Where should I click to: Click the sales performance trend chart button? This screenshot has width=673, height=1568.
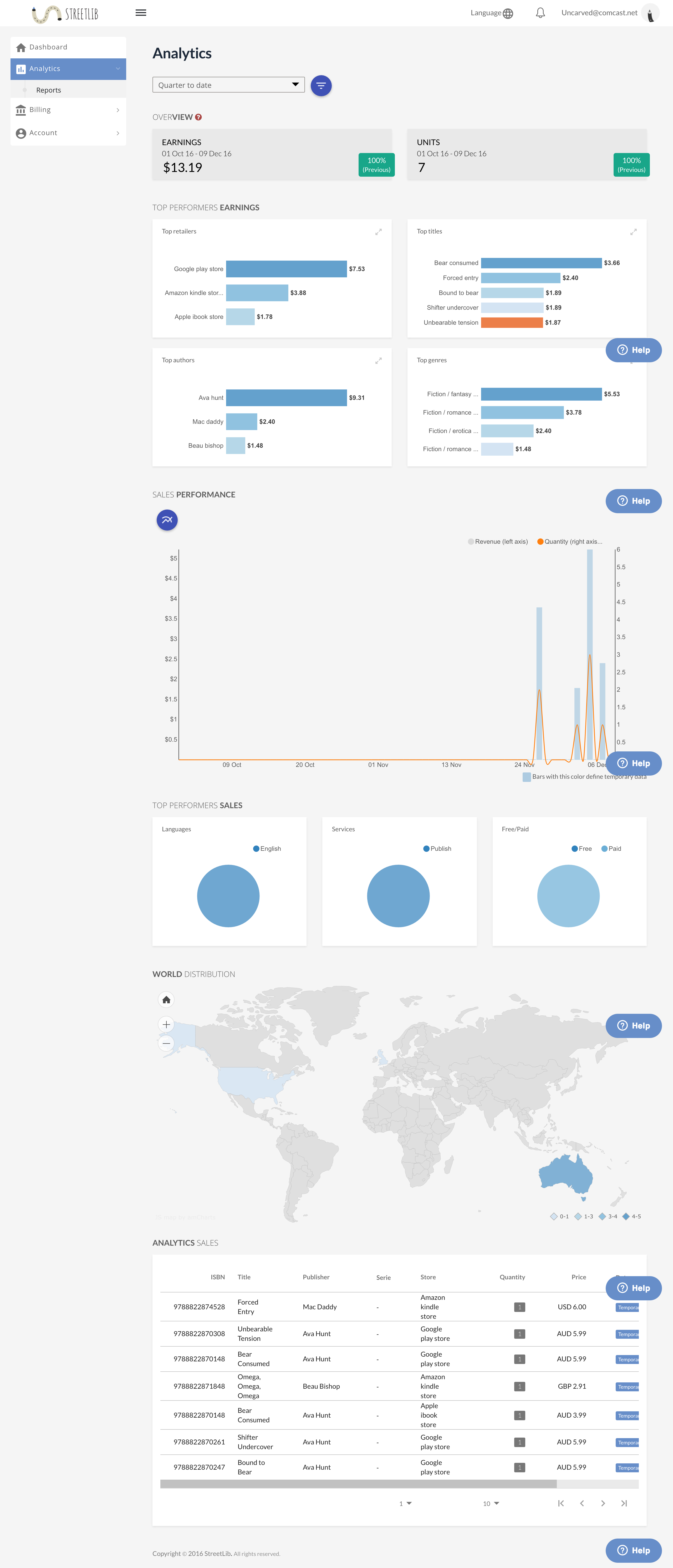pyautogui.click(x=167, y=520)
